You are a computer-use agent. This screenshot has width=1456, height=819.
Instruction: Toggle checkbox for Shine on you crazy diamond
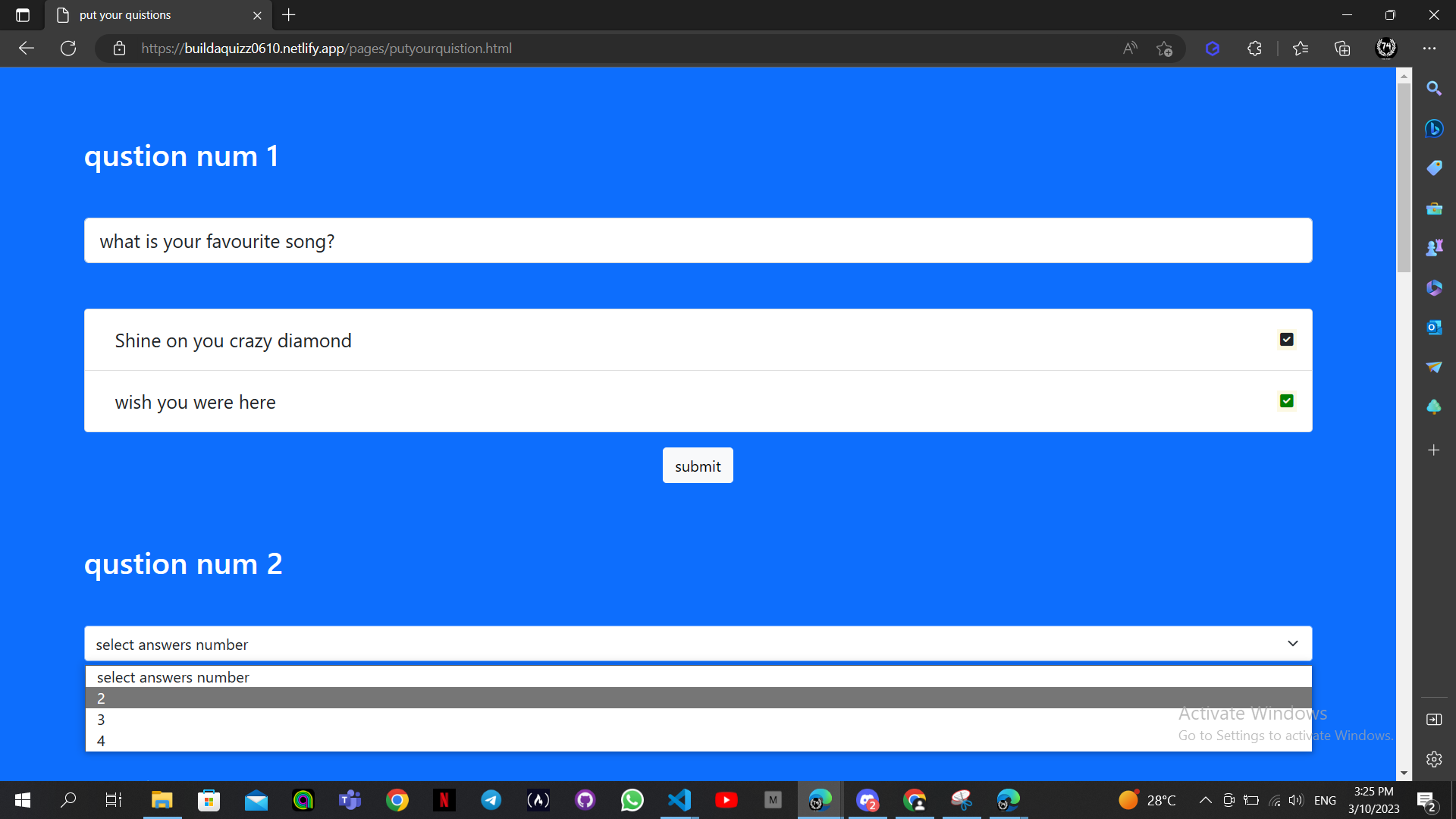point(1287,340)
